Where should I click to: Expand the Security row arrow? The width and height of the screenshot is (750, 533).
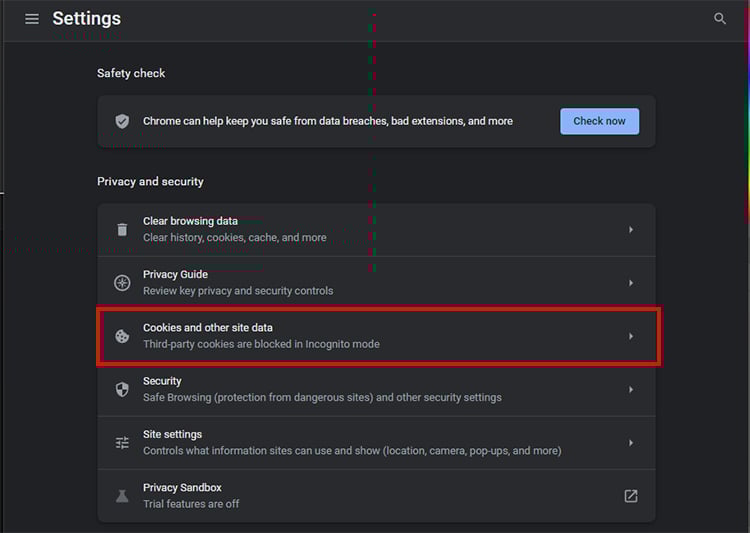(631, 389)
